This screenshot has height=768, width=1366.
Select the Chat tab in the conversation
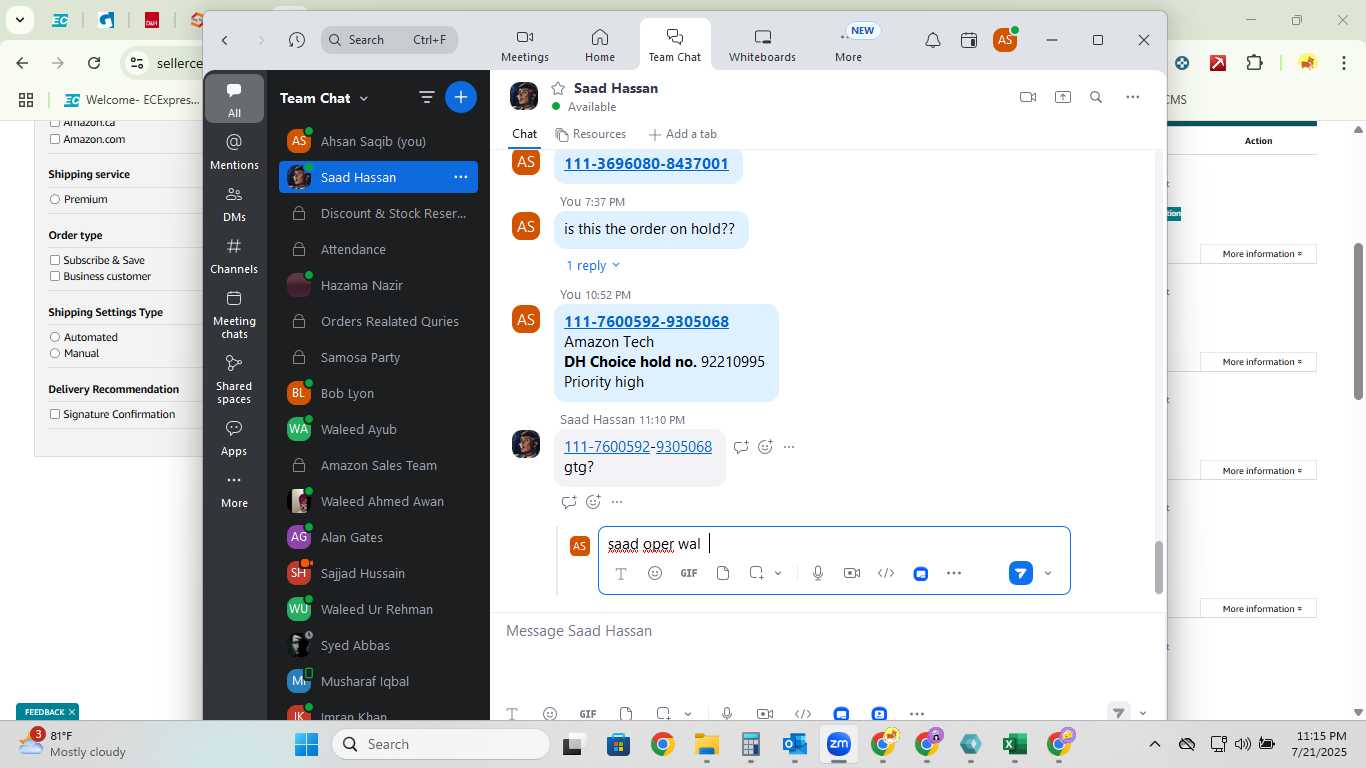(x=525, y=134)
